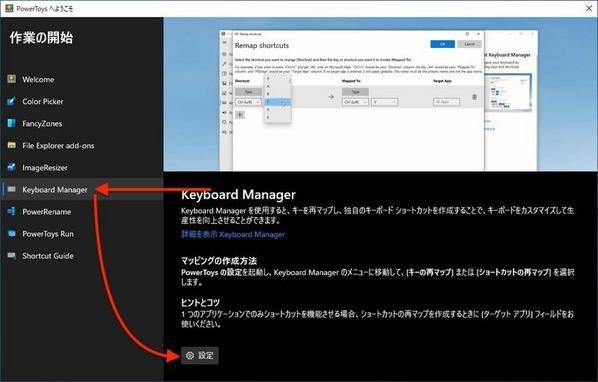
Task: Click the PowerToys title bar app icon
Action: click(x=9, y=8)
